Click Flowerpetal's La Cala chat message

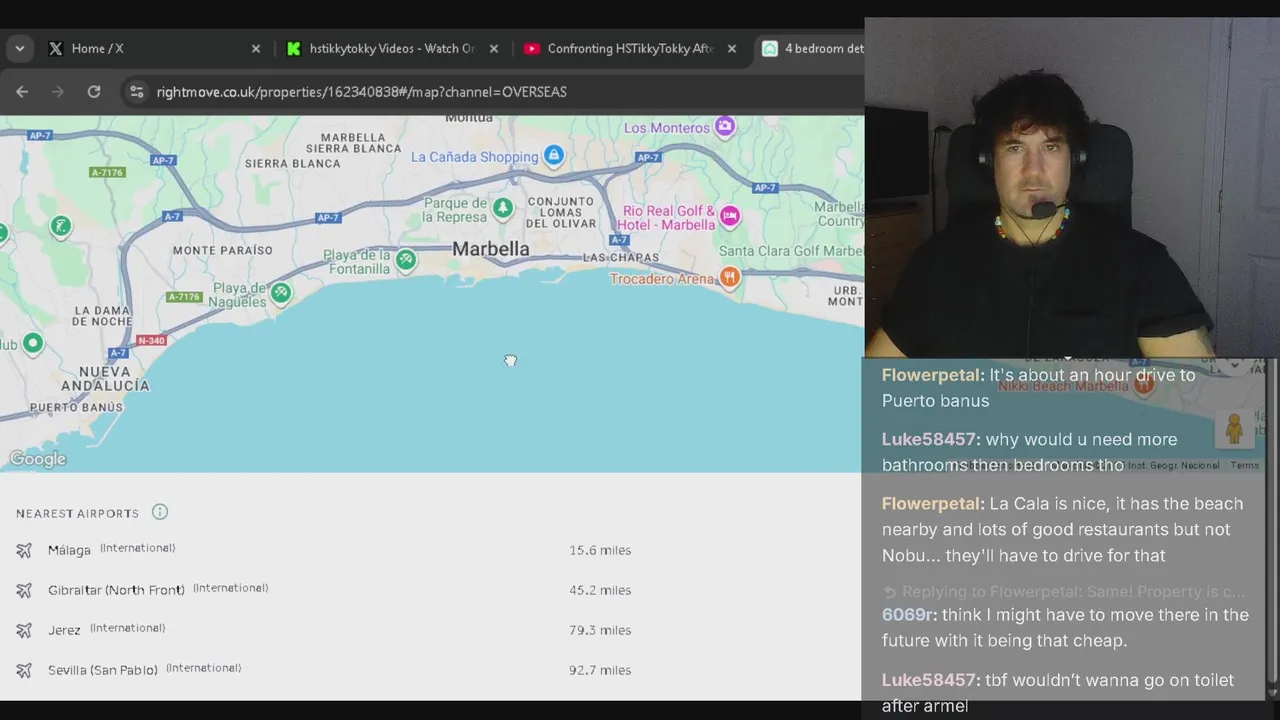(x=1062, y=529)
